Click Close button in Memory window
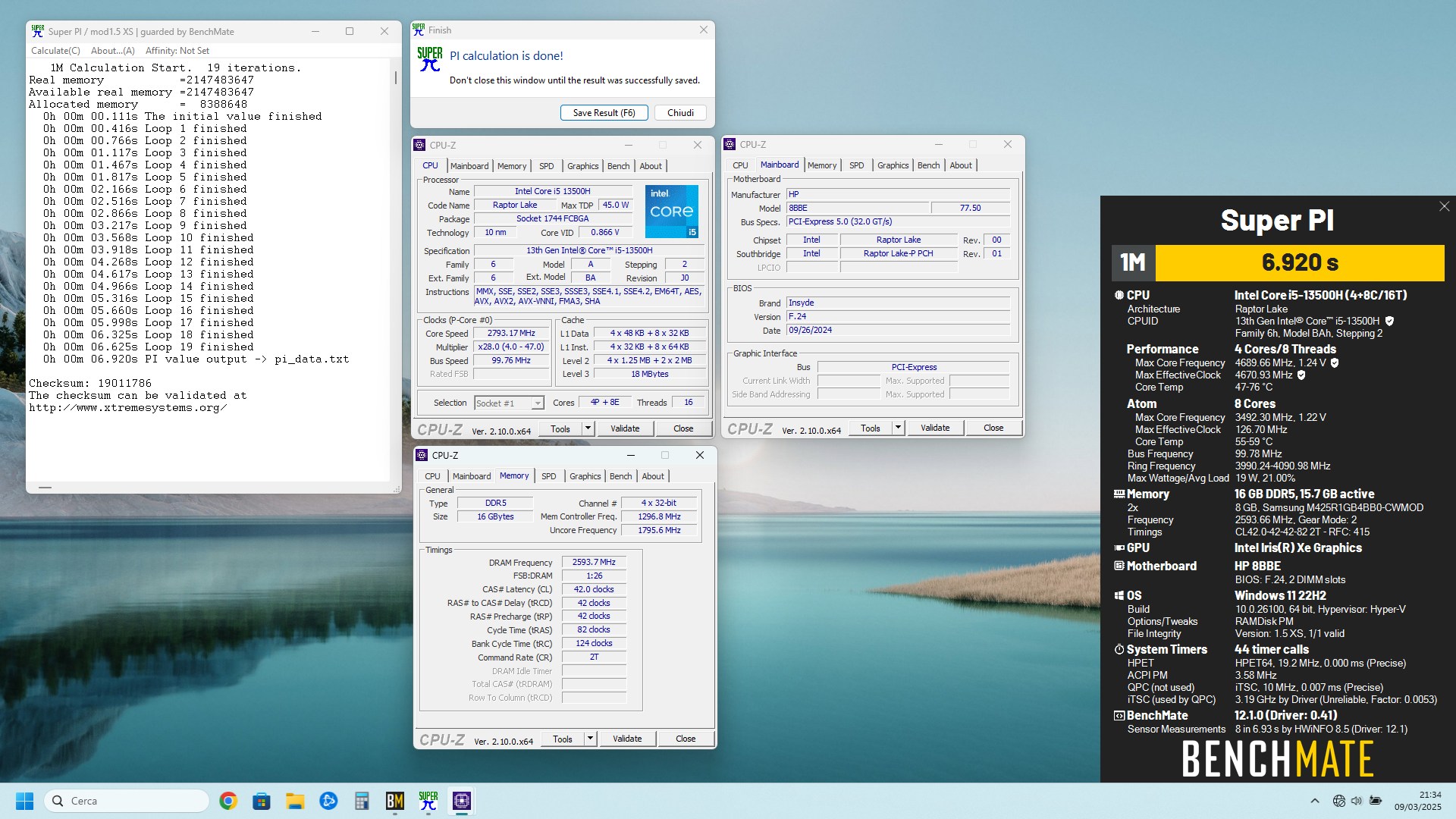 point(686,739)
